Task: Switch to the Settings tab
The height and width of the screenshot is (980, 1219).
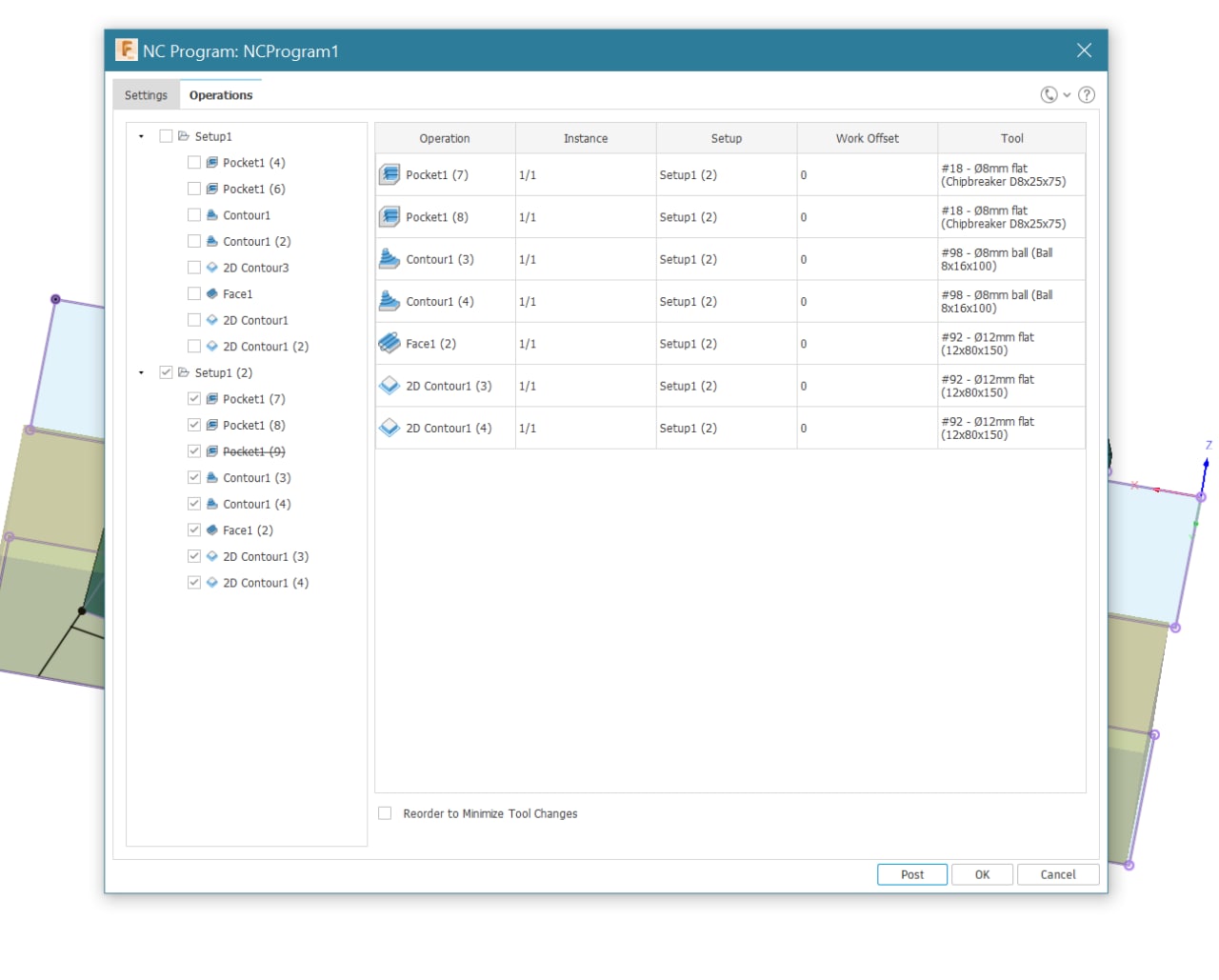Action: point(146,95)
